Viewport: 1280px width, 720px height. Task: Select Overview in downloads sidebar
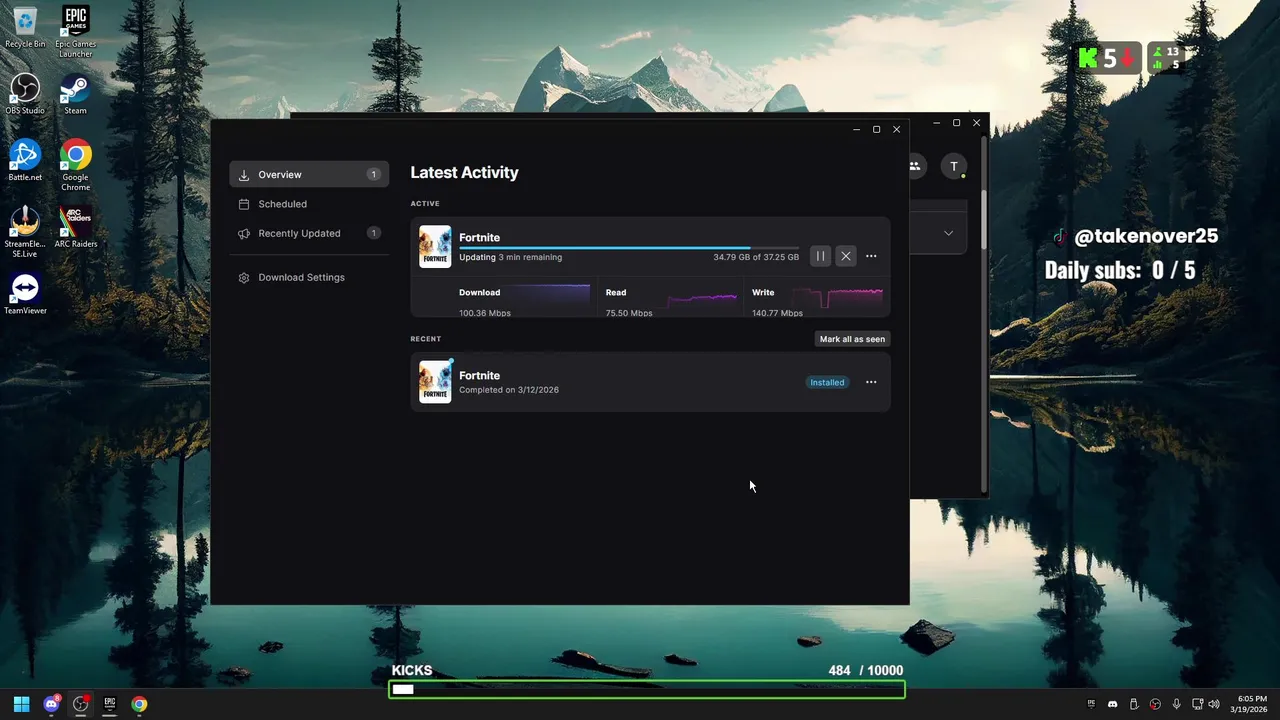click(x=309, y=174)
